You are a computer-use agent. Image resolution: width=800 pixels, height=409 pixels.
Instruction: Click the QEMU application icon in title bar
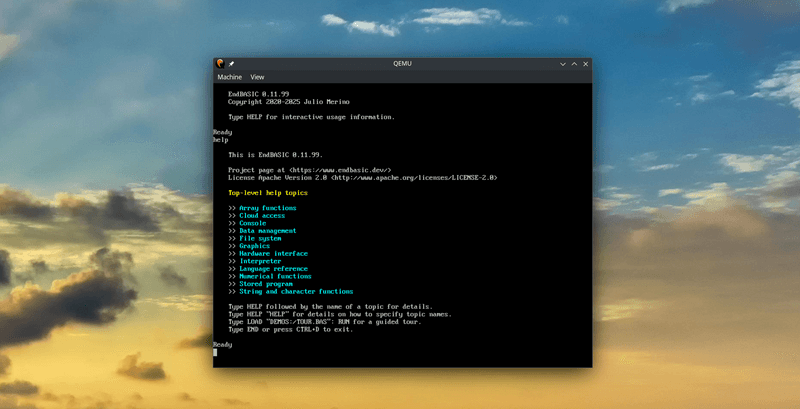[x=220, y=64]
